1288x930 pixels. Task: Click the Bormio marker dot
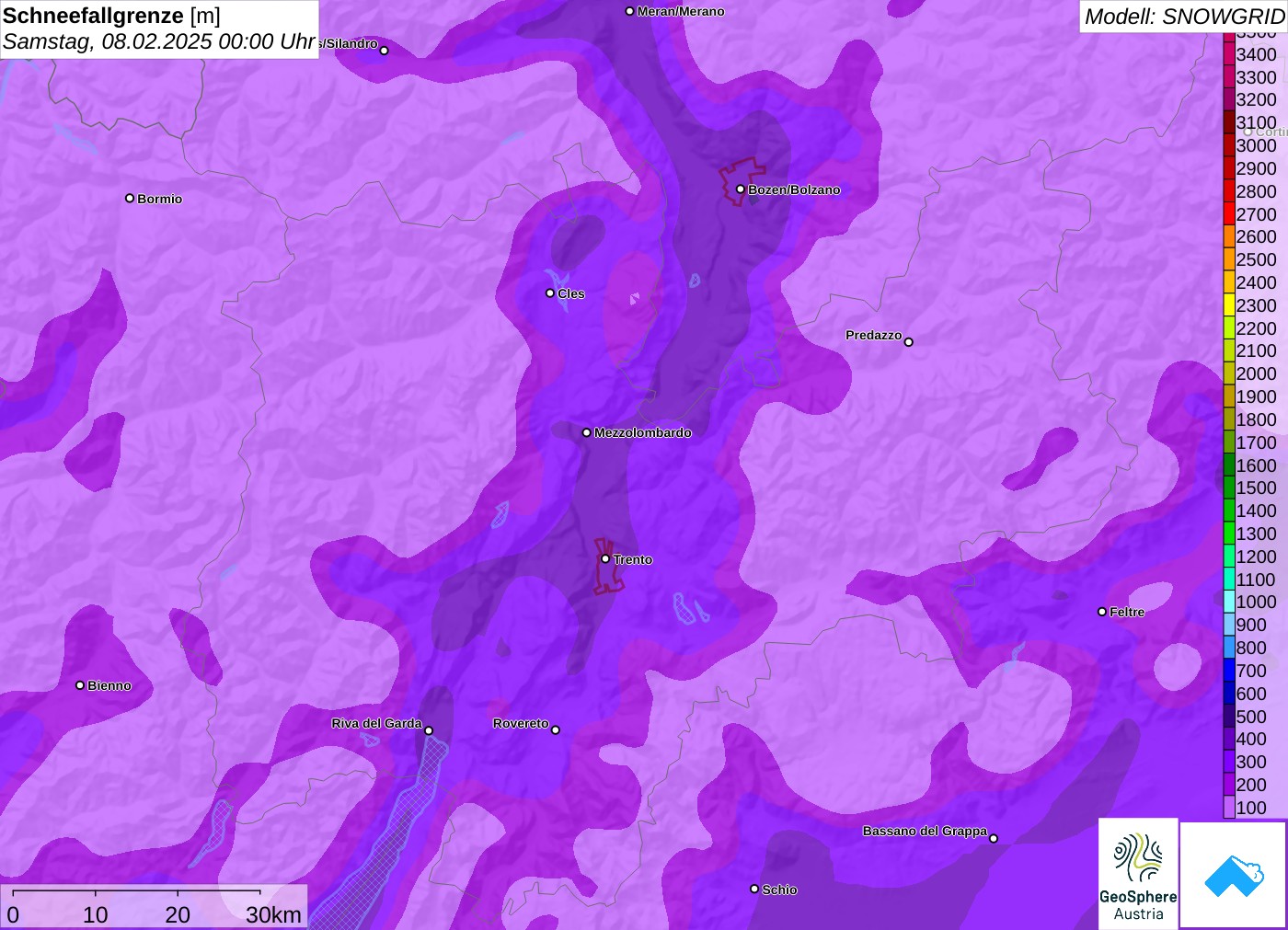click(130, 198)
